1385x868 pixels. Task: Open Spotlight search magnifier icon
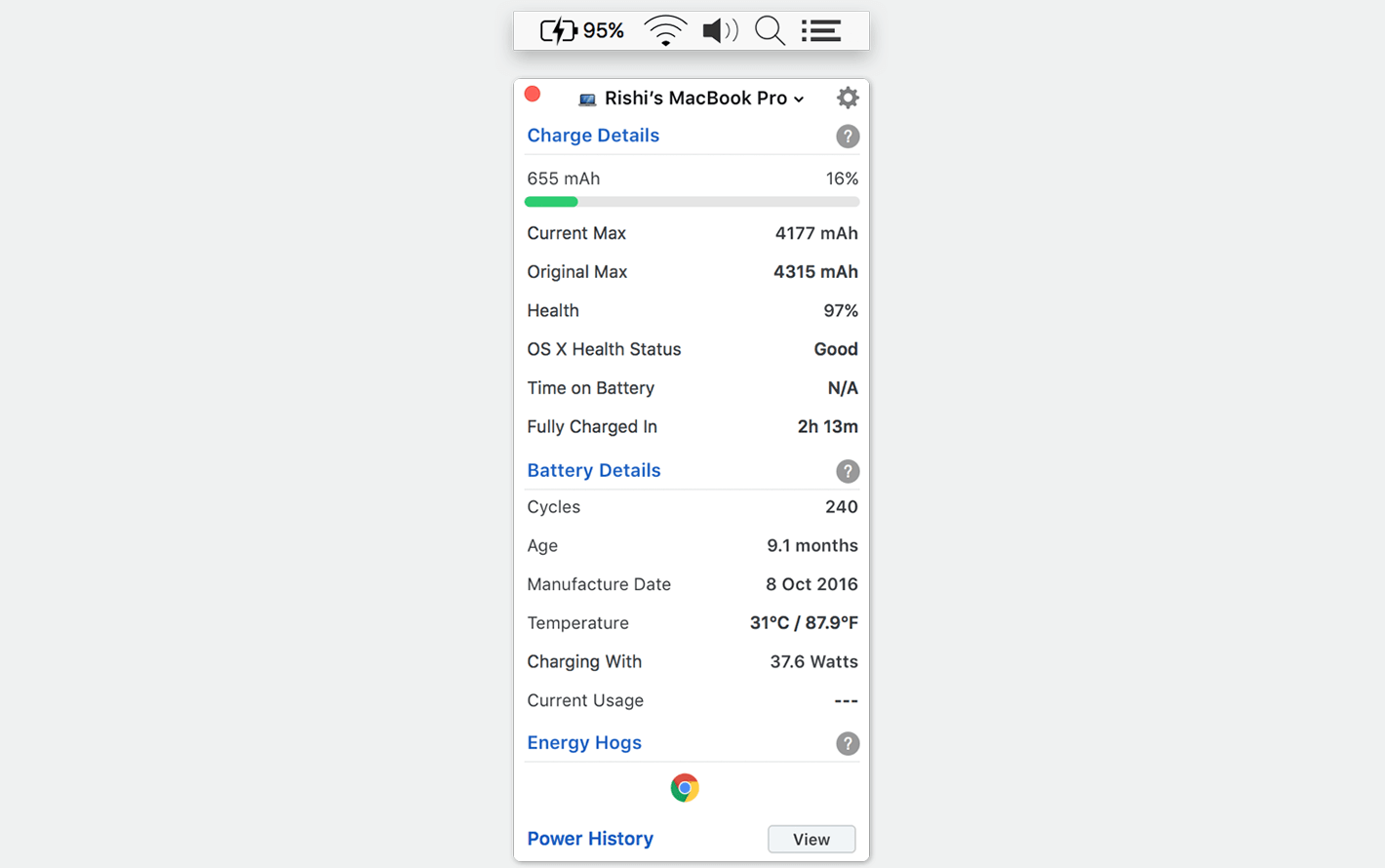click(770, 31)
